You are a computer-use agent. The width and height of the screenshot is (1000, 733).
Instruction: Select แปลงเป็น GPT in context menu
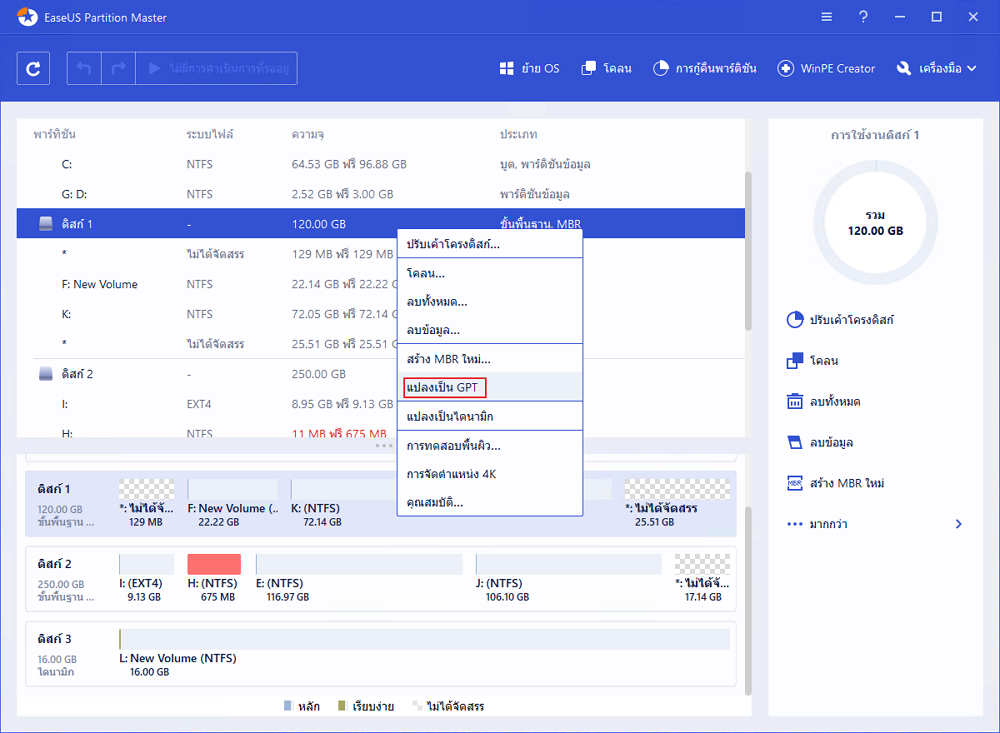click(490, 387)
